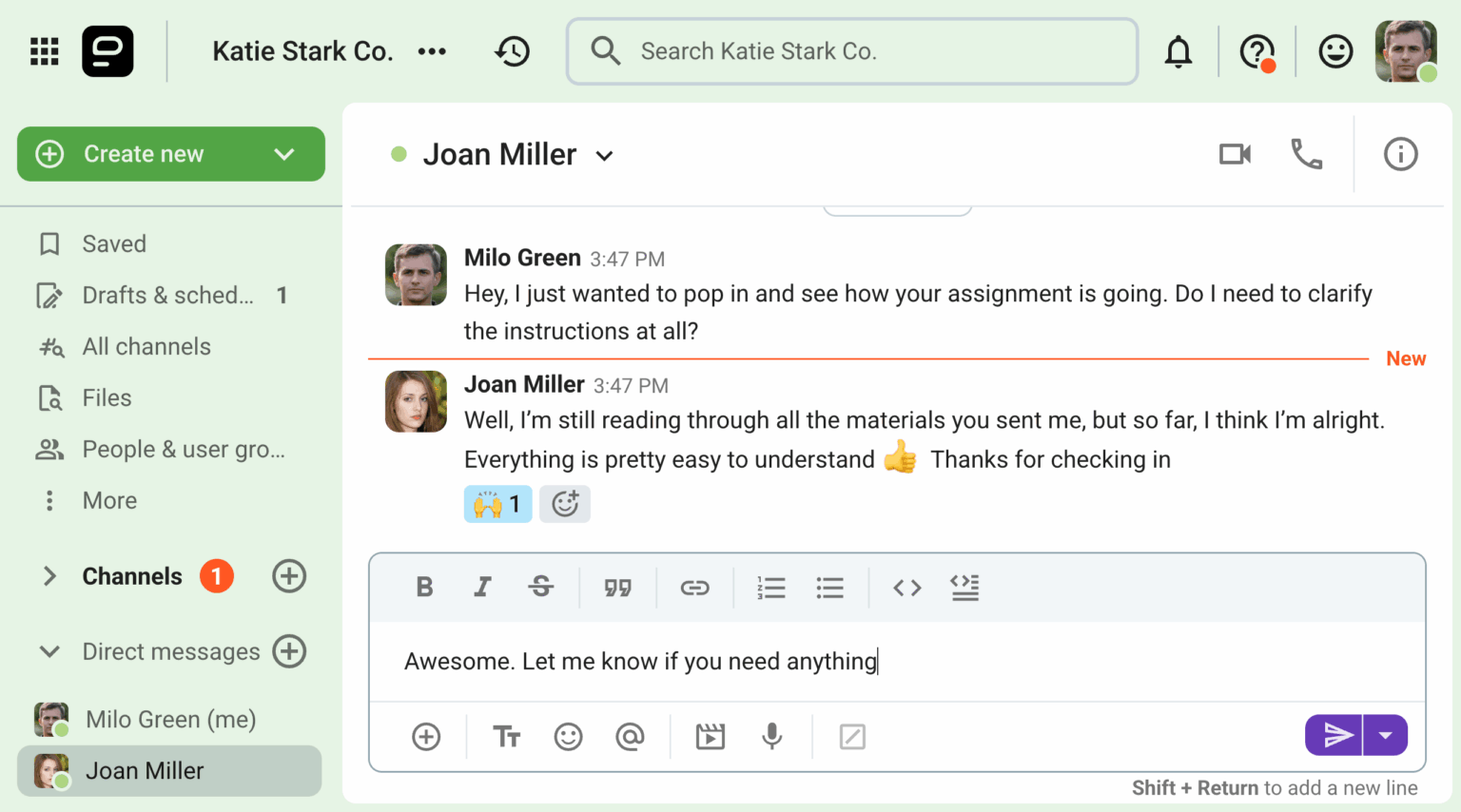This screenshot has height=812, width=1461.
Task: Open the send options dropdown arrow
Action: (1386, 735)
